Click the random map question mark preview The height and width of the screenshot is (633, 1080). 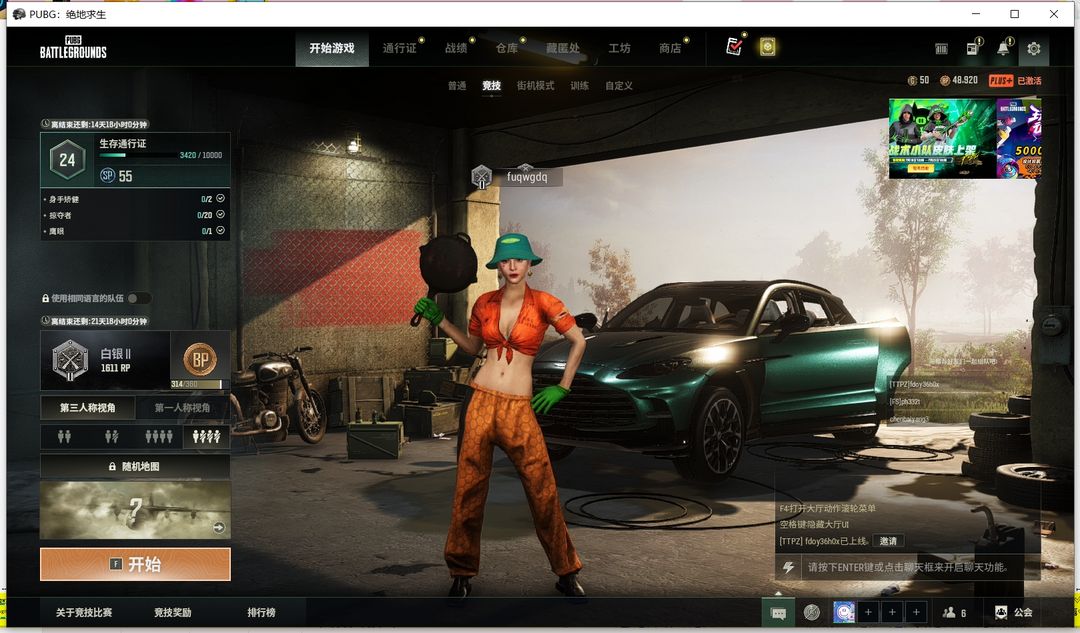(x=135, y=510)
